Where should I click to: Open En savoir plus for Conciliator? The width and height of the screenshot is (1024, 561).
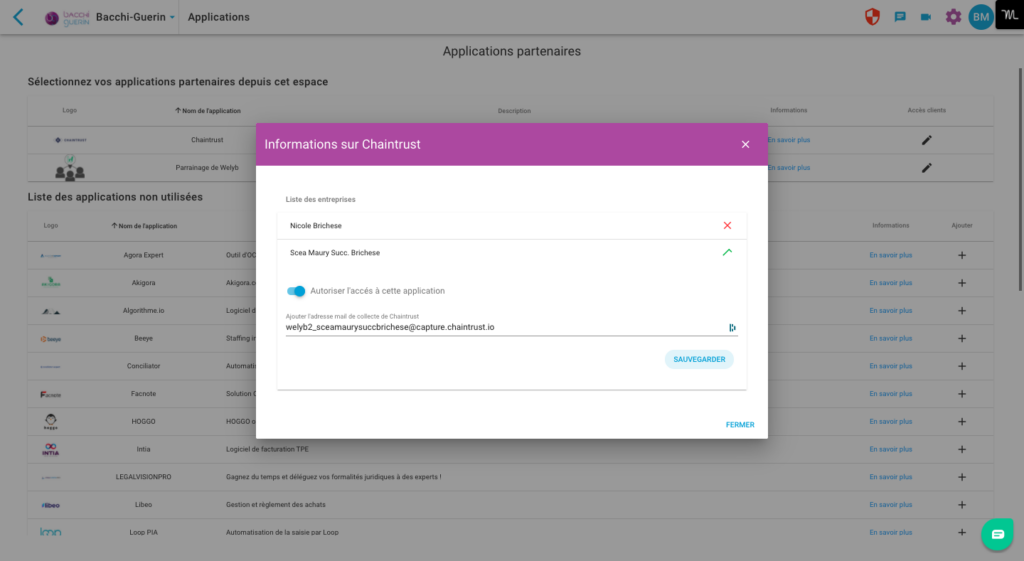pos(890,366)
